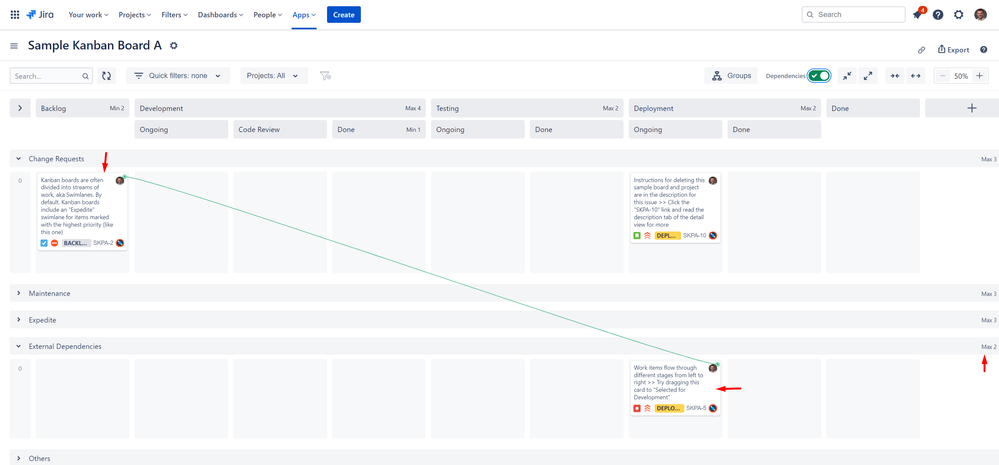Click the Export button

953,50
